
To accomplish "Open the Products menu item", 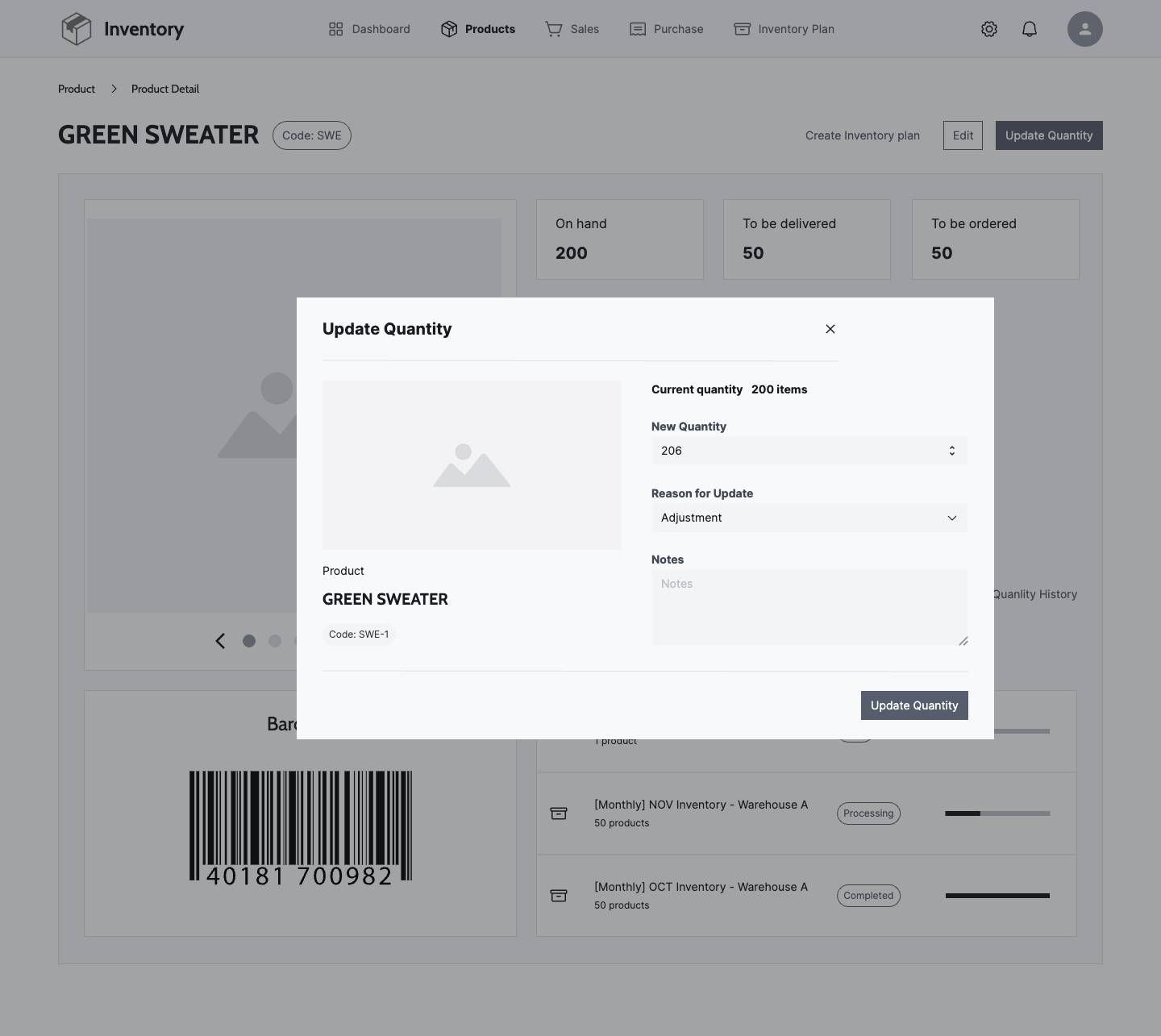I will click(478, 29).
